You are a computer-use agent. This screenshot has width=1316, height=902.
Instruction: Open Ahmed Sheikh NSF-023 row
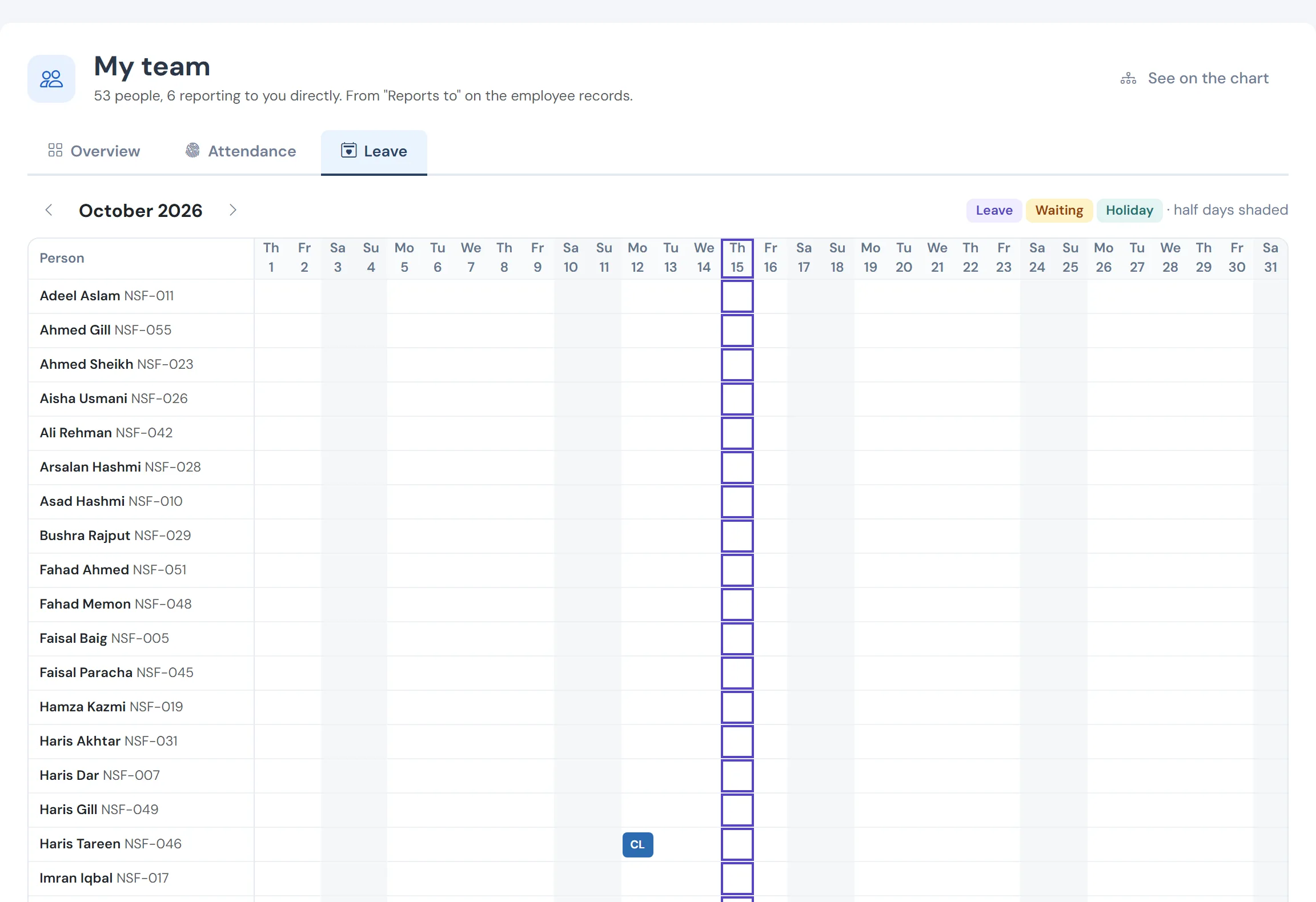point(658,365)
